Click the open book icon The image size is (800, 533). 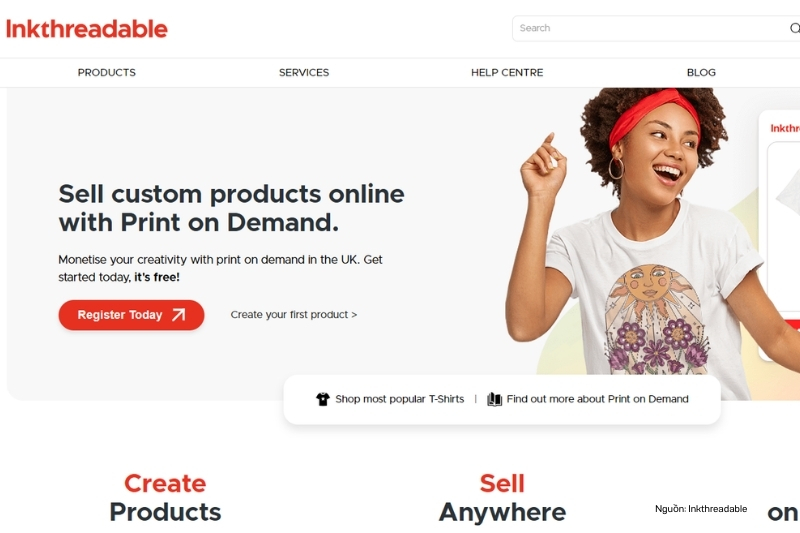[x=494, y=399]
